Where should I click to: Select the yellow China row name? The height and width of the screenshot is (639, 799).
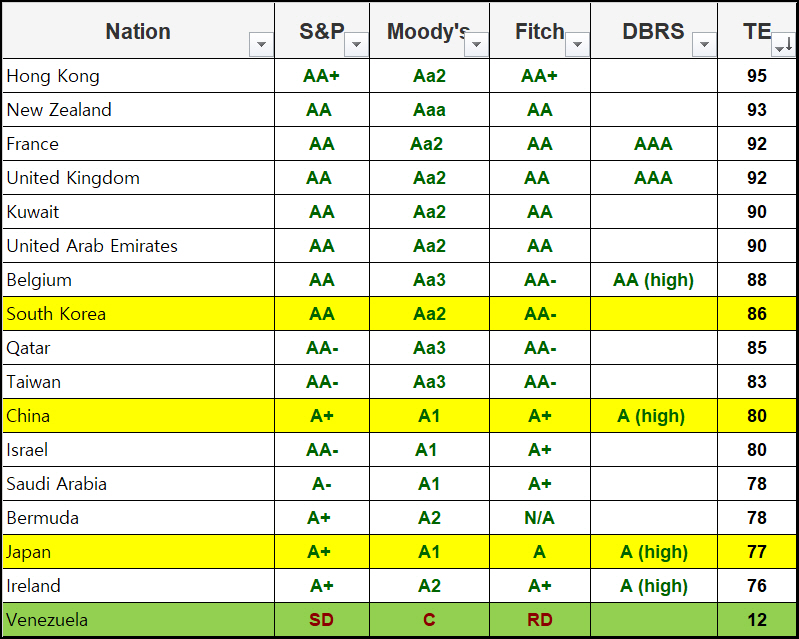pyautogui.click(x=28, y=416)
